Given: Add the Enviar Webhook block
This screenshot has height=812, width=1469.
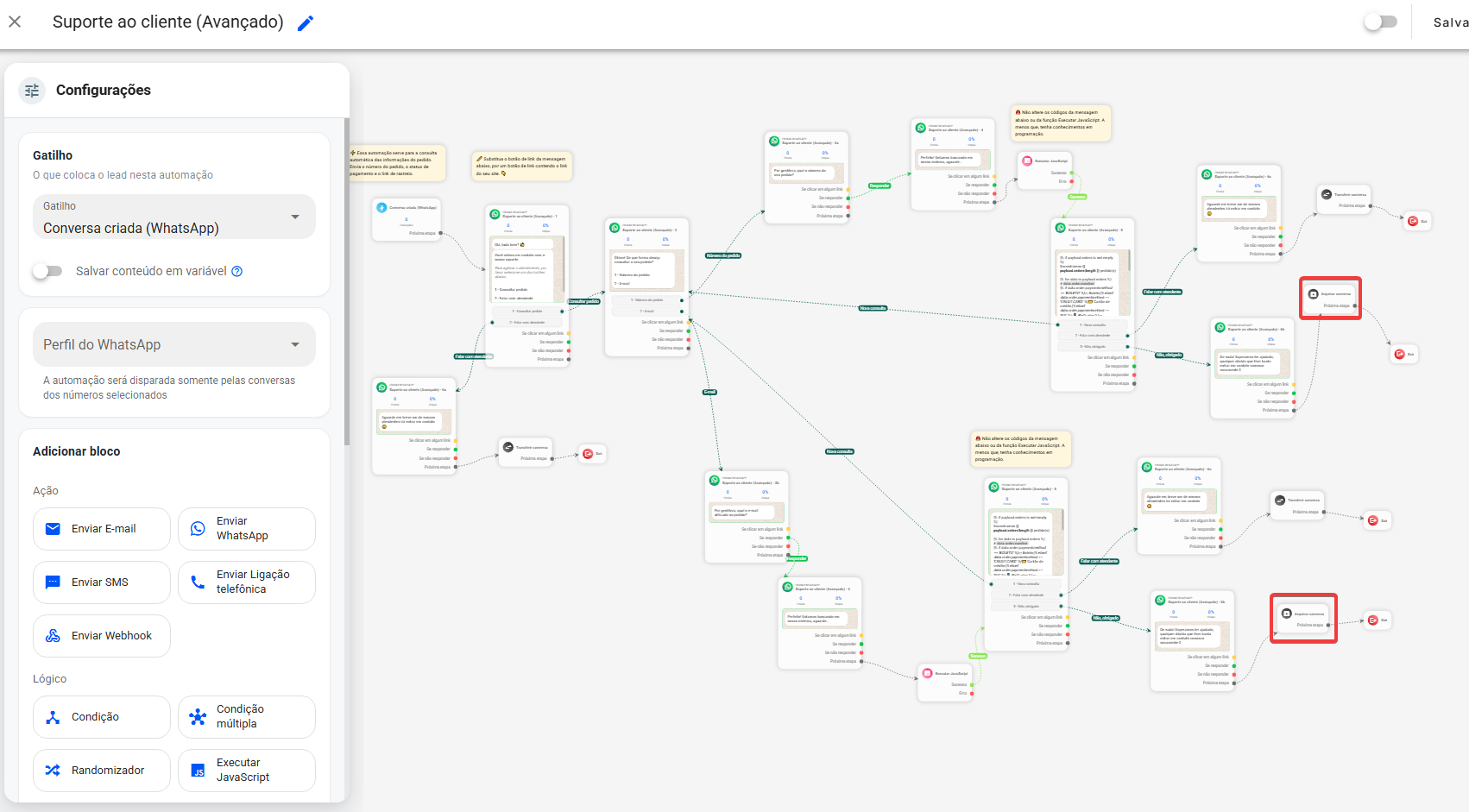Looking at the screenshot, I should [x=102, y=636].
